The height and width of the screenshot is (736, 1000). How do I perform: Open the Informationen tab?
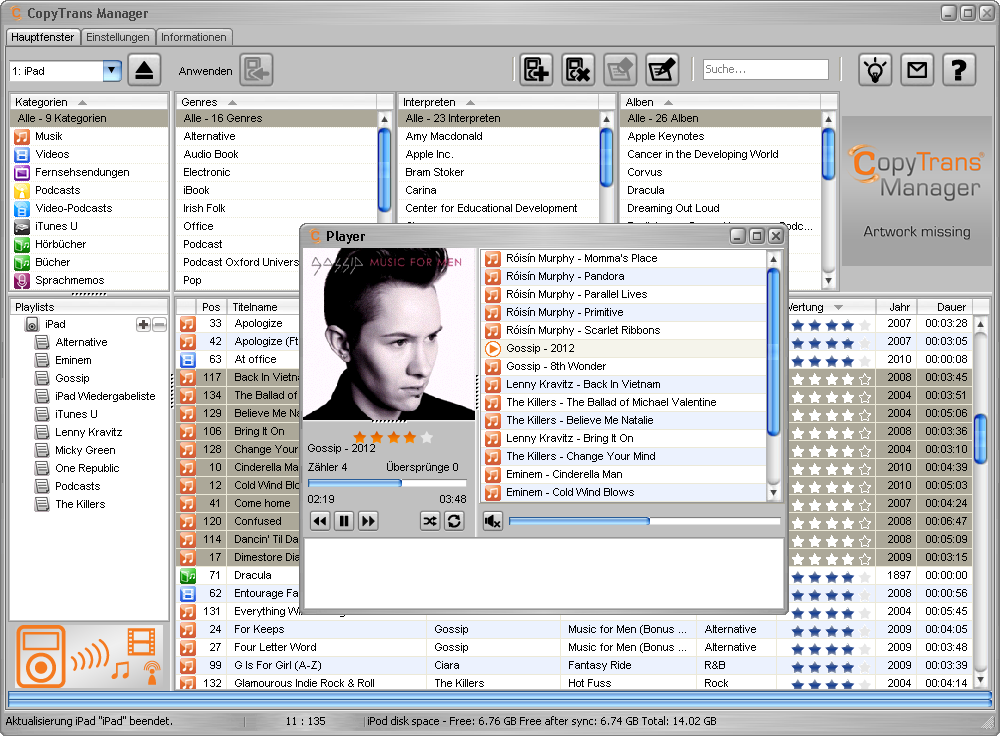tap(194, 37)
